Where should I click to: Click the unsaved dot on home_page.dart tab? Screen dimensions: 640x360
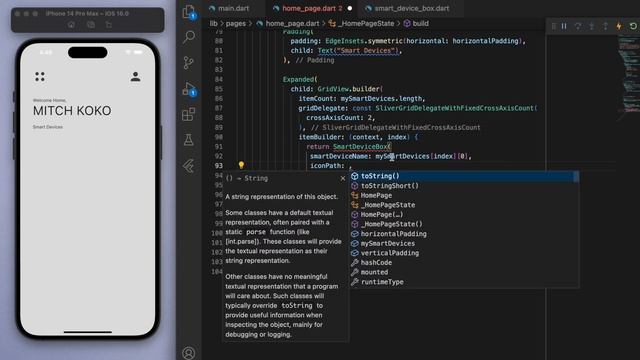click(350, 8)
